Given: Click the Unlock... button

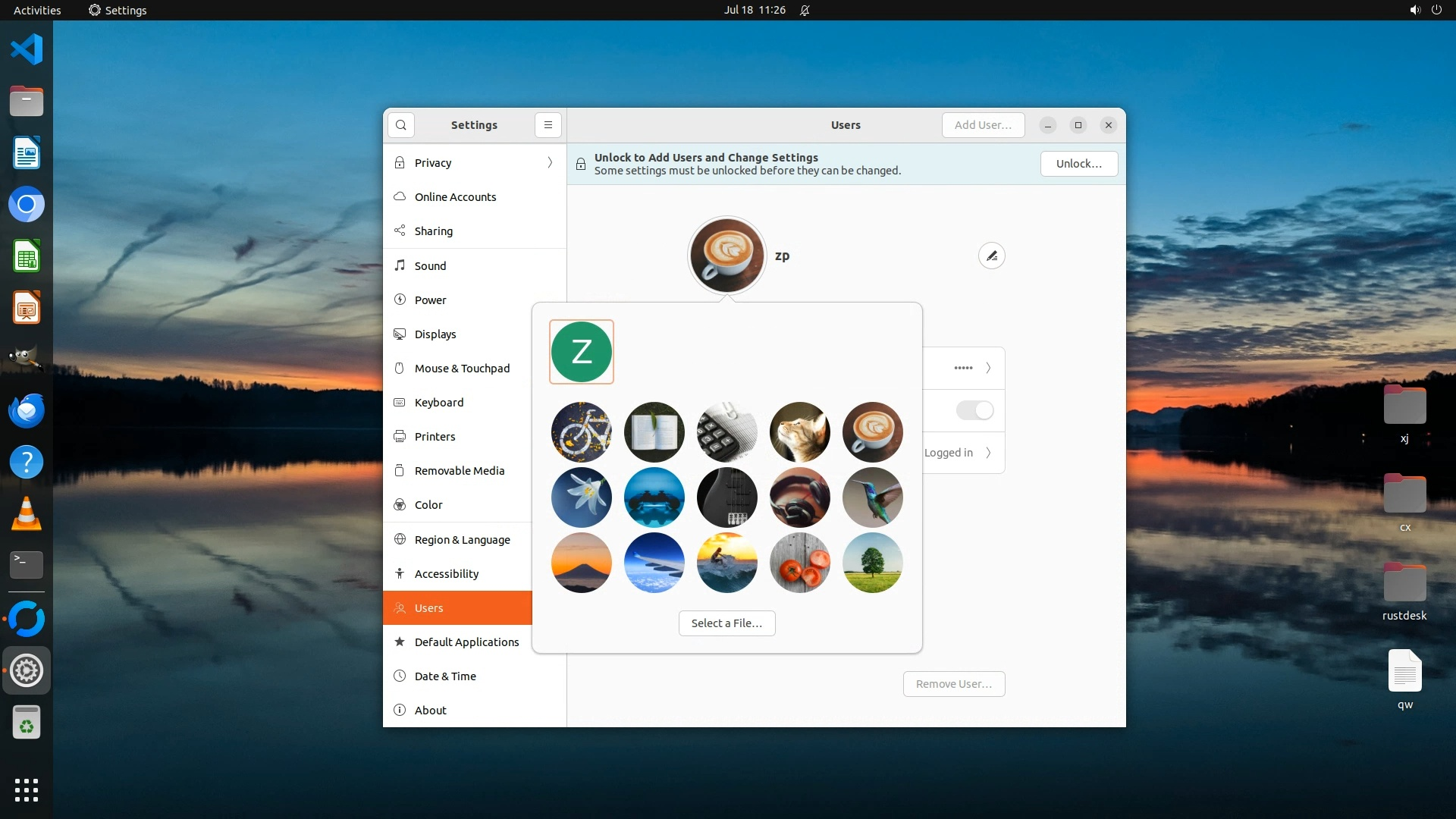Looking at the screenshot, I should 1078,164.
